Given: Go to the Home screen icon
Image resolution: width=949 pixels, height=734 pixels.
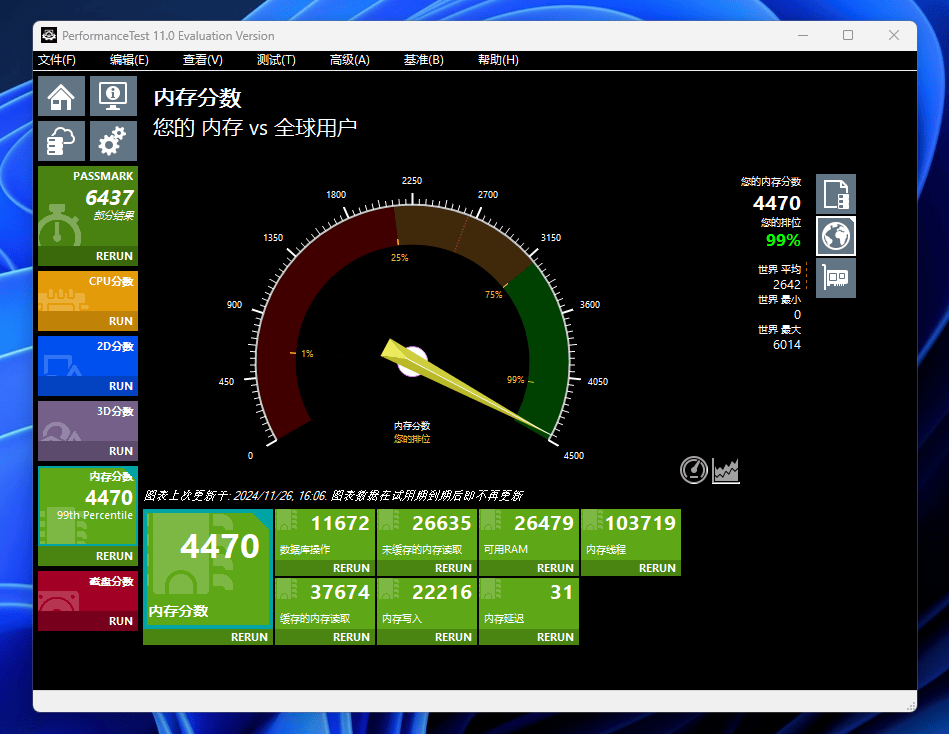Looking at the screenshot, I should click(x=62, y=96).
